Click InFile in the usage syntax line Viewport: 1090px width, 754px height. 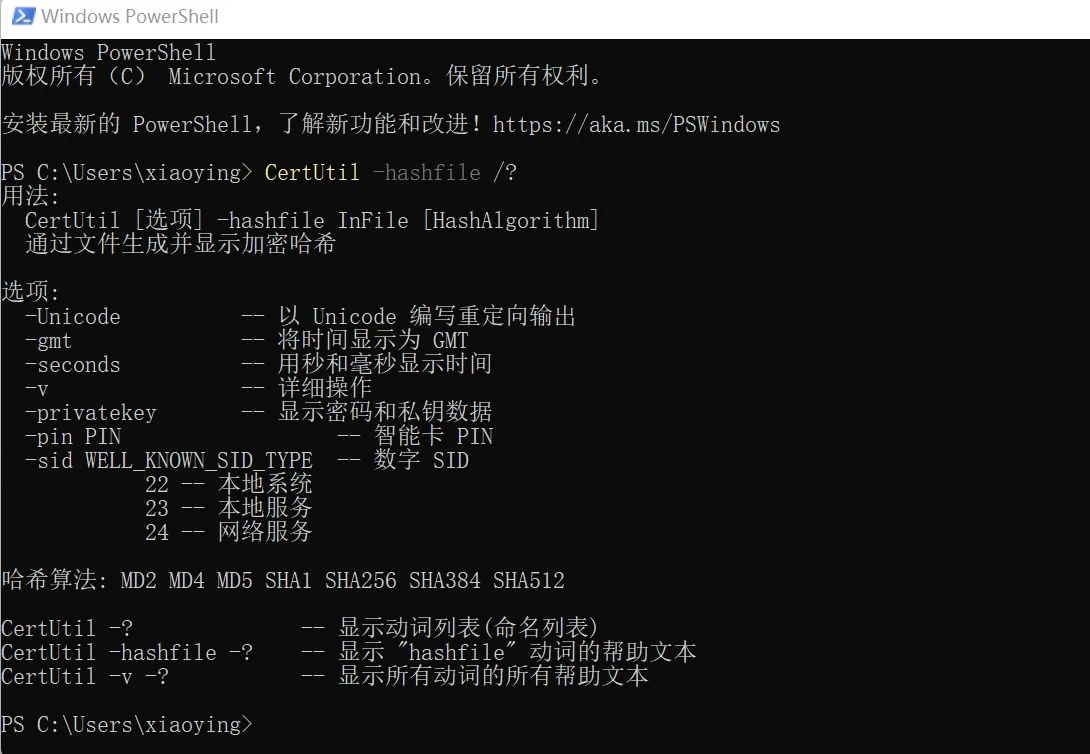point(372,221)
